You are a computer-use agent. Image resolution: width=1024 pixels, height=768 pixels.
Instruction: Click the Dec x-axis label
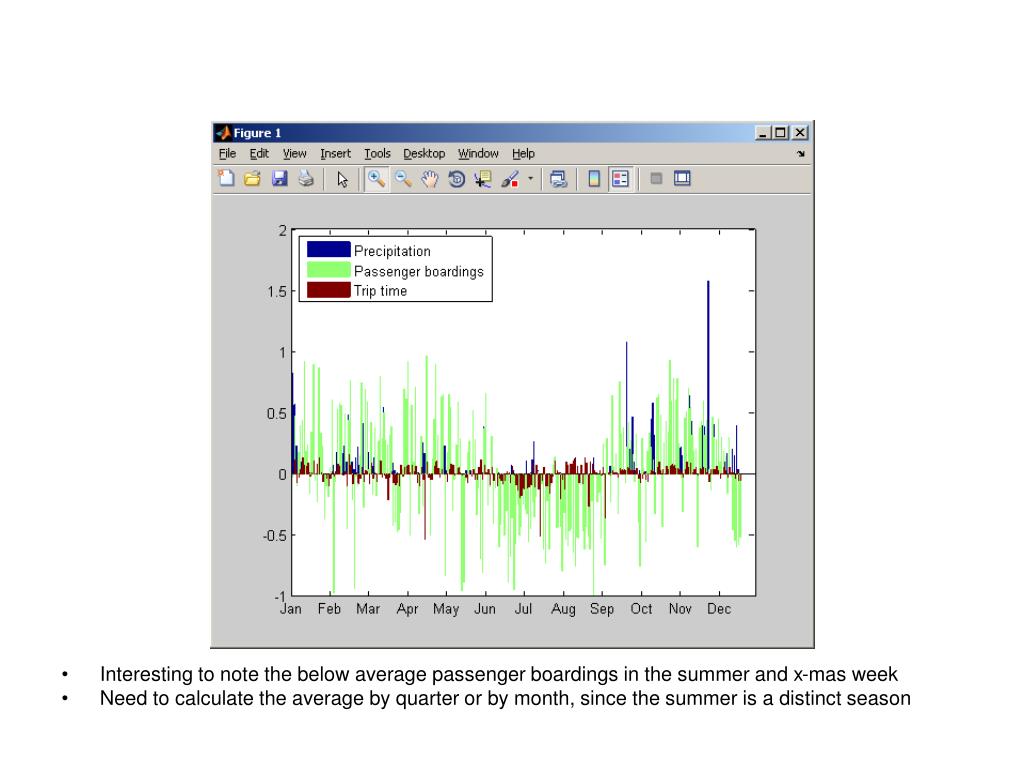click(x=719, y=609)
